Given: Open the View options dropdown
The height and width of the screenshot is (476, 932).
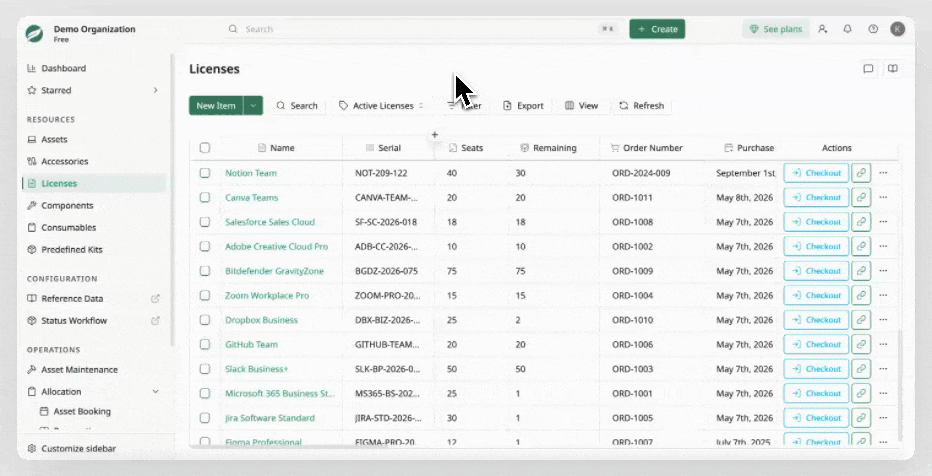Looking at the screenshot, I should [581, 106].
